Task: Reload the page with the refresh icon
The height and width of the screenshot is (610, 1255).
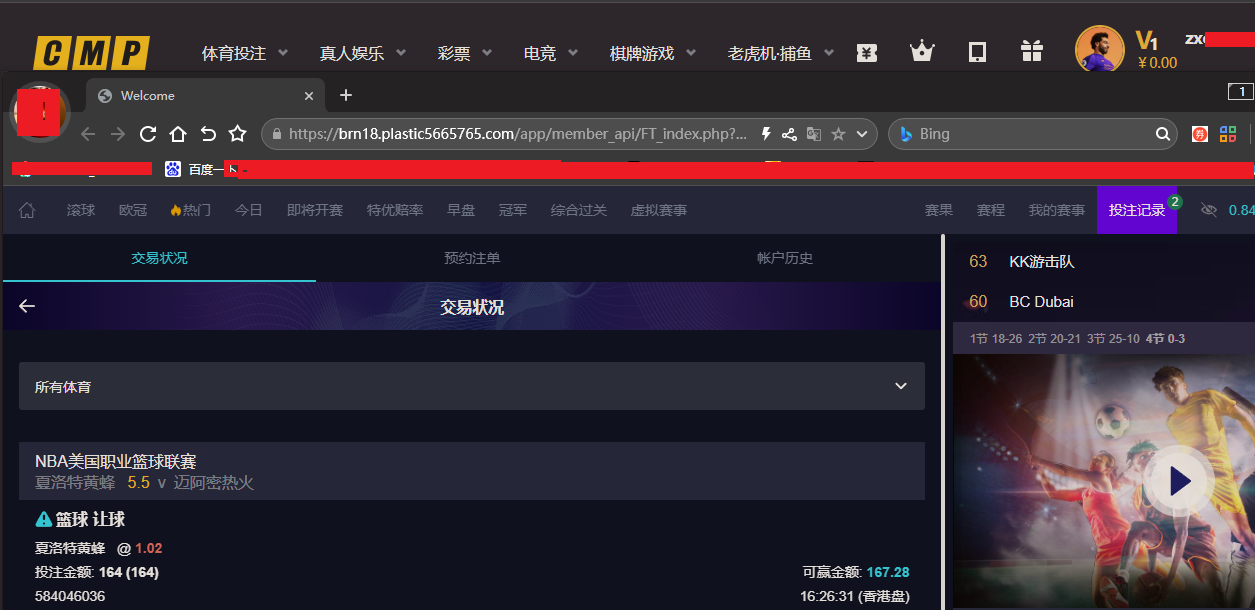Action: (x=147, y=133)
